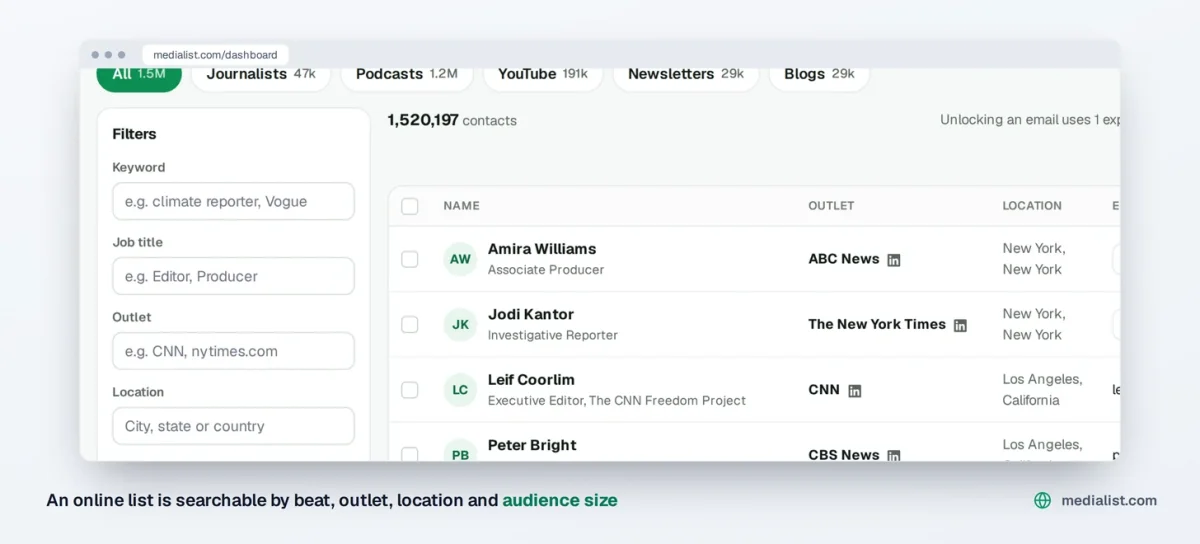Image resolution: width=1200 pixels, height=544 pixels.
Task: Click the globe icon beside medialist.com
Action: (x=1042, y=500)
